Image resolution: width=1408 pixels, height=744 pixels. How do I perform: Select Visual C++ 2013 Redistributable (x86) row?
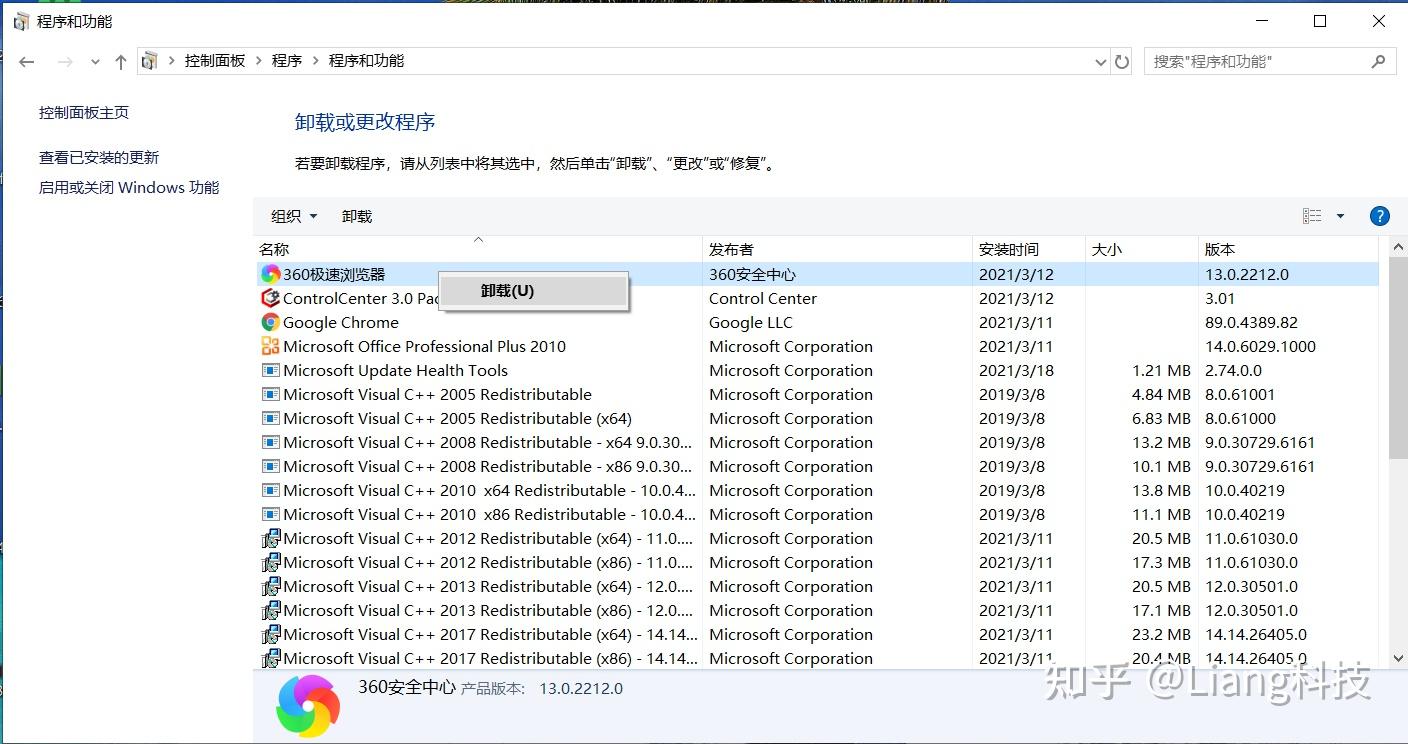click(x=818, y=610)
